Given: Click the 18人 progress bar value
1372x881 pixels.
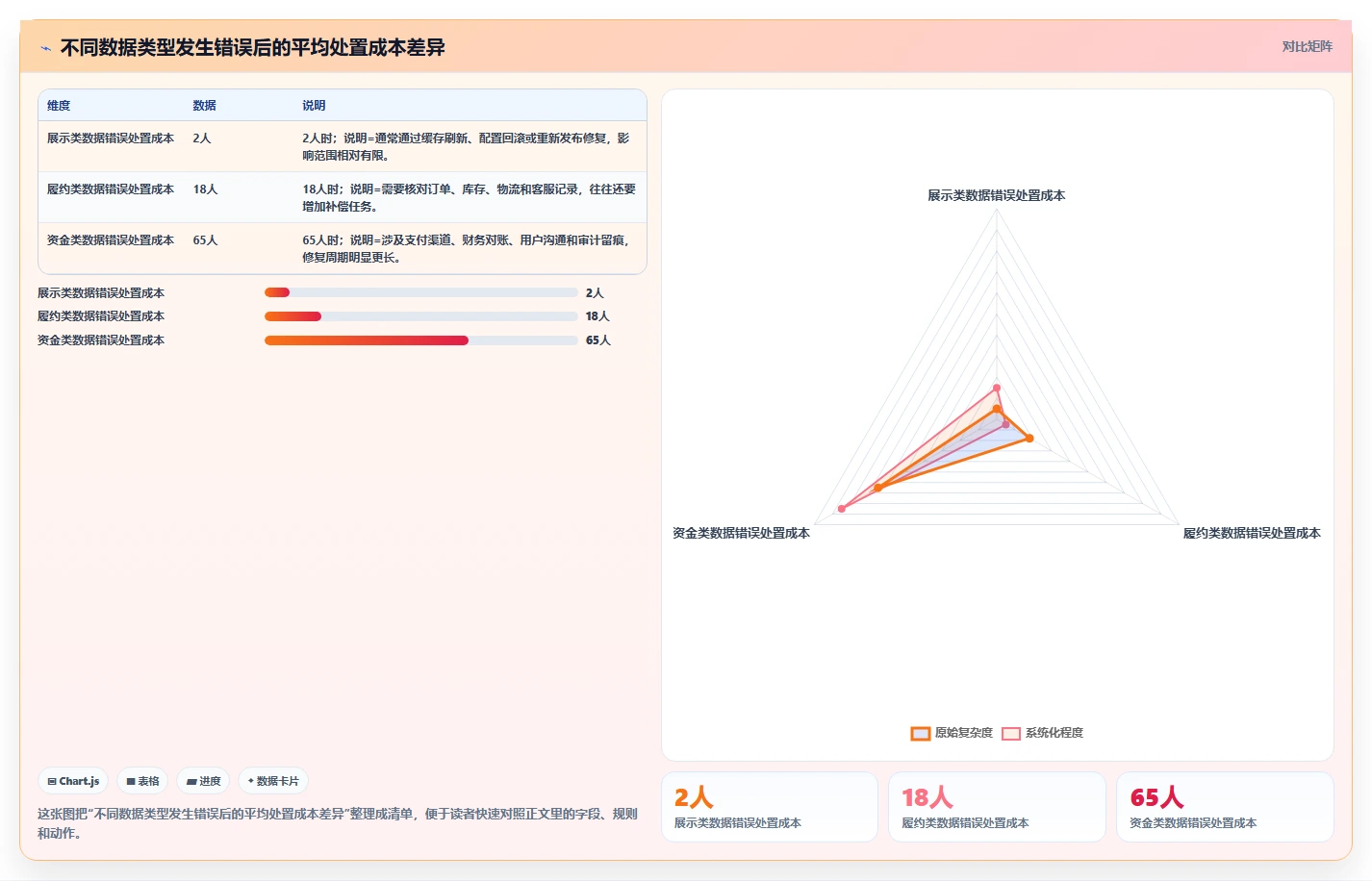Looking at the screenshot, I should point(597,316).
